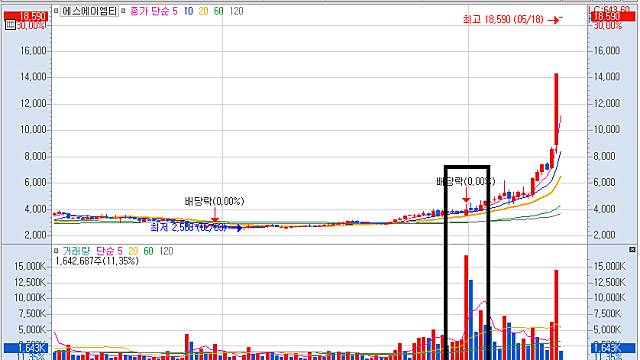Click the 종가 단순 moving average label
This screenshot has width=640, height=360.
tap(149, 11)
